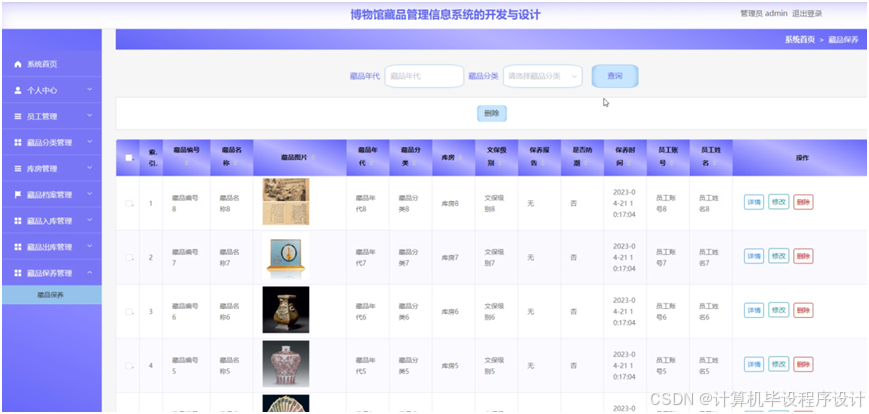The image size is (869, 414).
Task: Click the flag icon beside 藏品档案管理
Action: pyautogui.click(x=18, y=195)
